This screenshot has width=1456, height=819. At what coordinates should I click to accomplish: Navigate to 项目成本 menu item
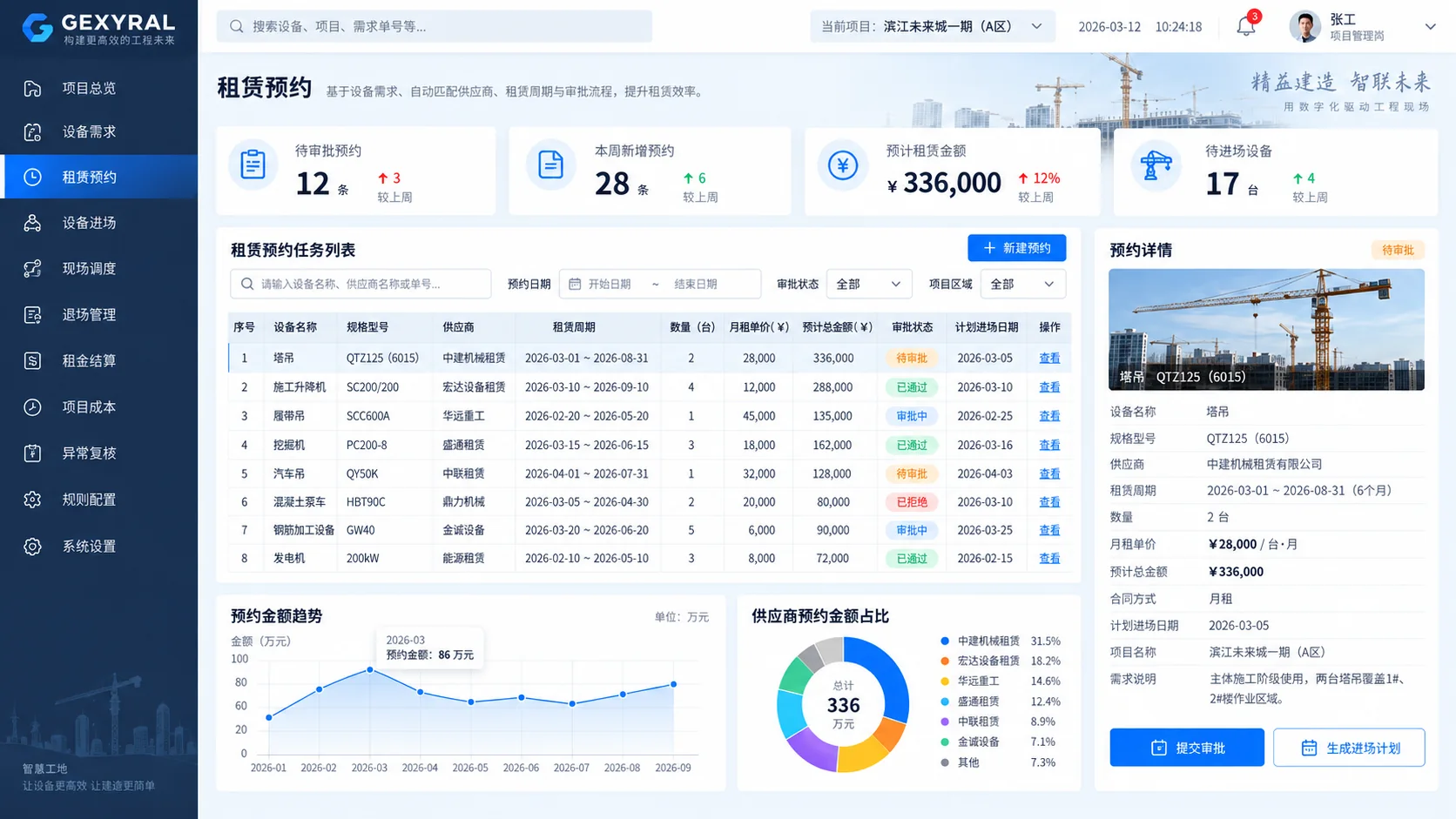[x=99, y=406]
